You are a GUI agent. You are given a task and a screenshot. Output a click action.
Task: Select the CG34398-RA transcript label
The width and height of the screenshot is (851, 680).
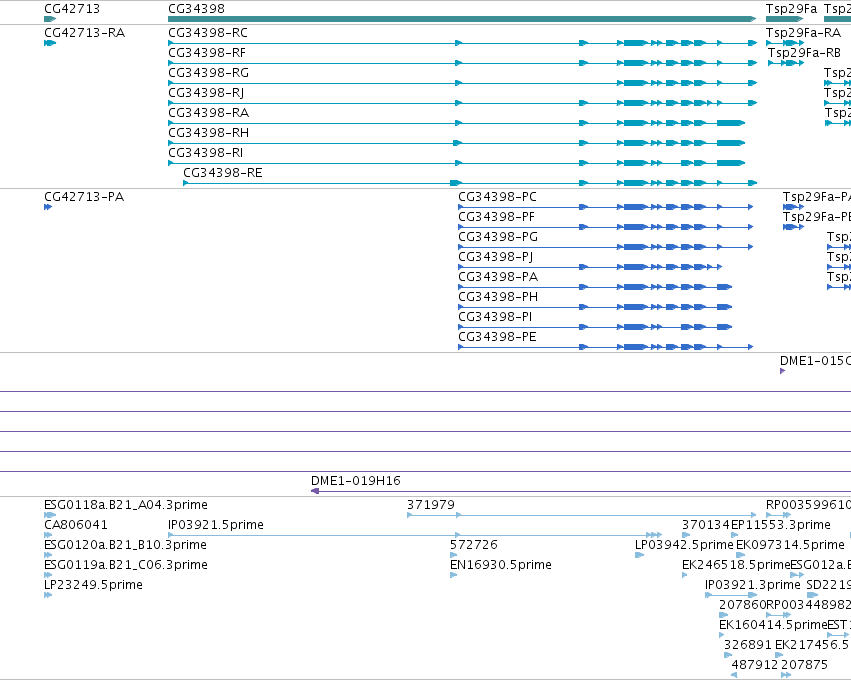coord(208,113)
